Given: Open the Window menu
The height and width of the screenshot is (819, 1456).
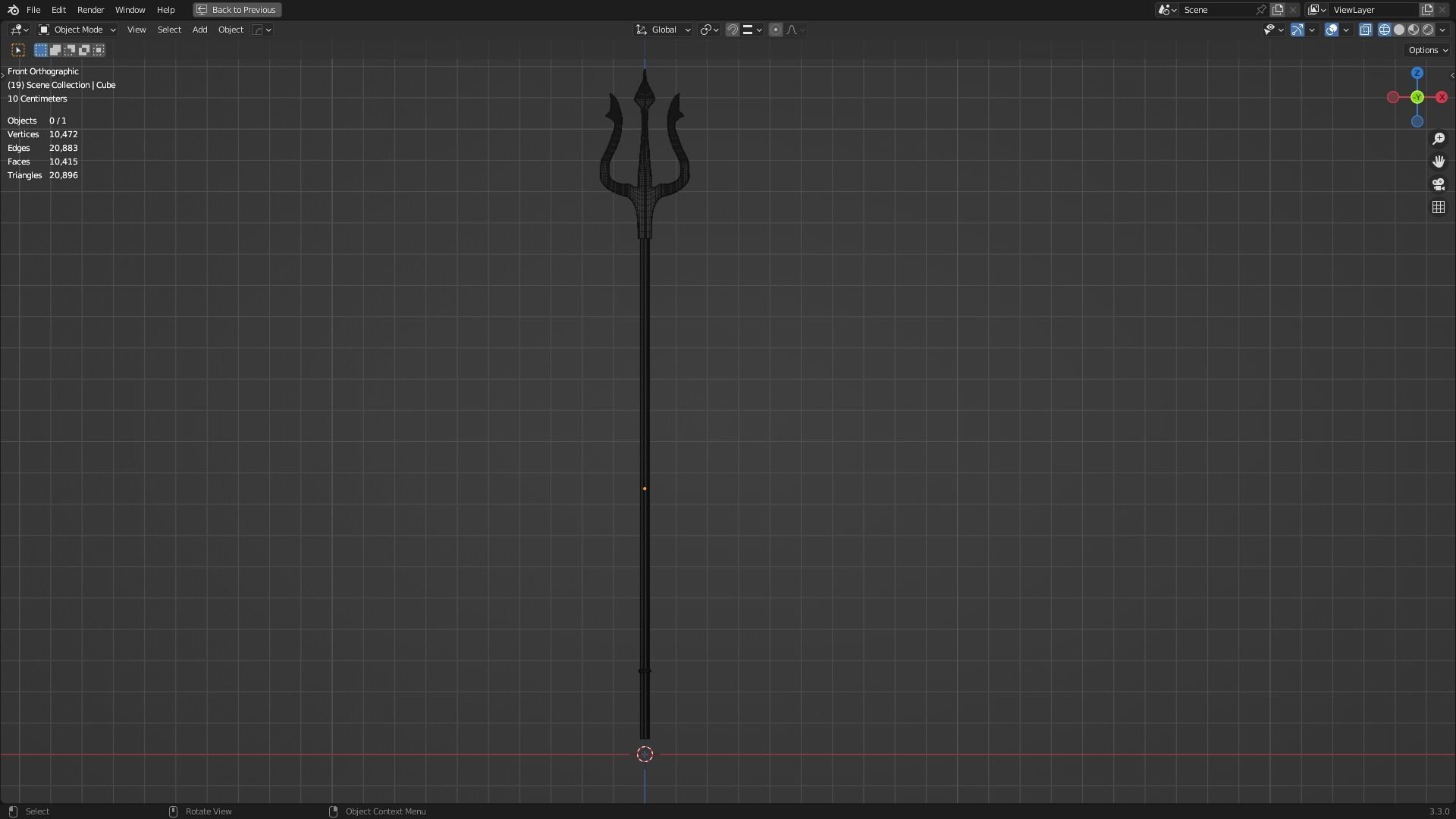Looking at the screenshot, I should point(130,10).
